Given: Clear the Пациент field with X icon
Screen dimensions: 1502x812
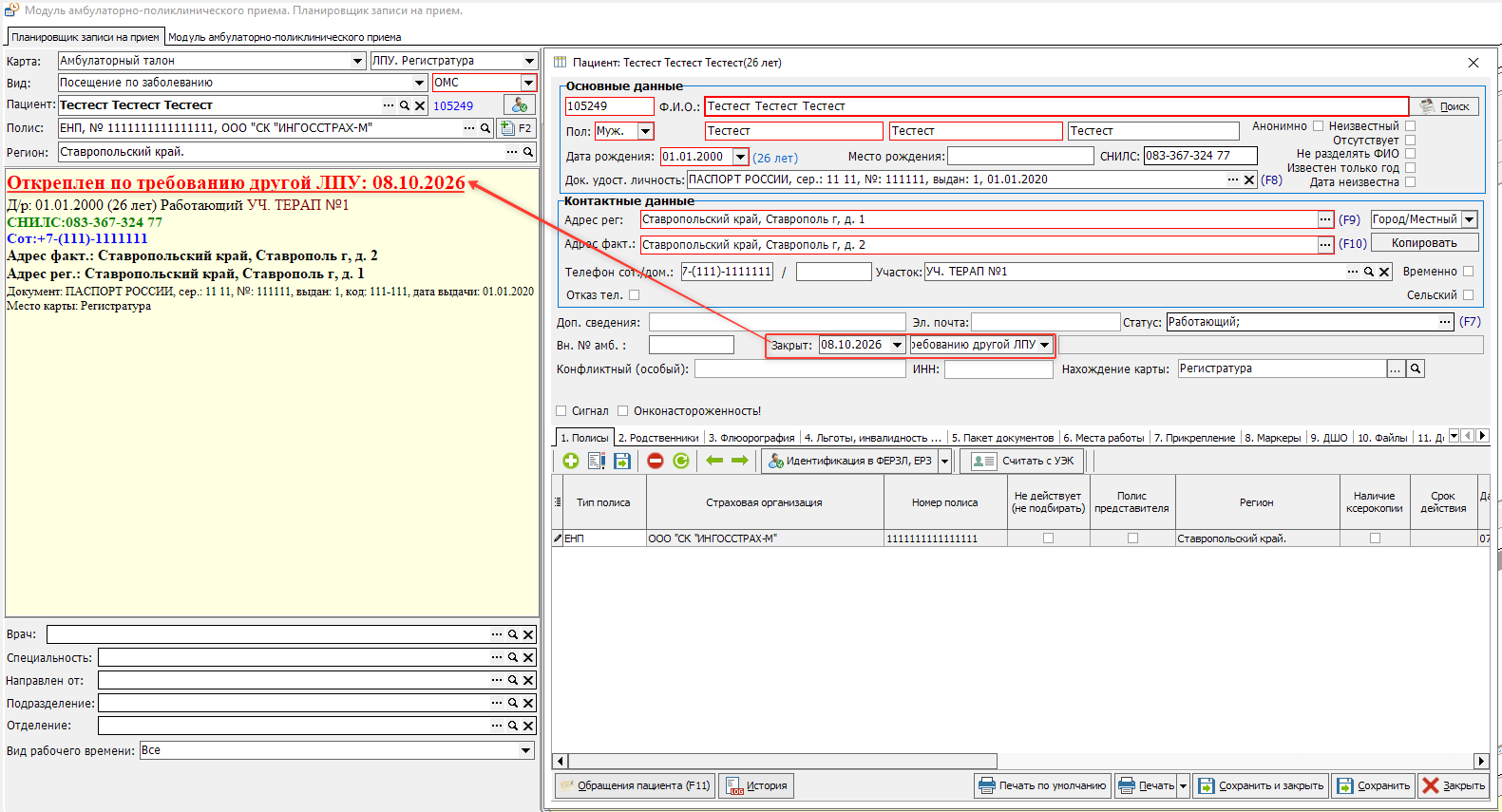Looking at the screenshot, I should pyautogui.click(x=419, y=105).
